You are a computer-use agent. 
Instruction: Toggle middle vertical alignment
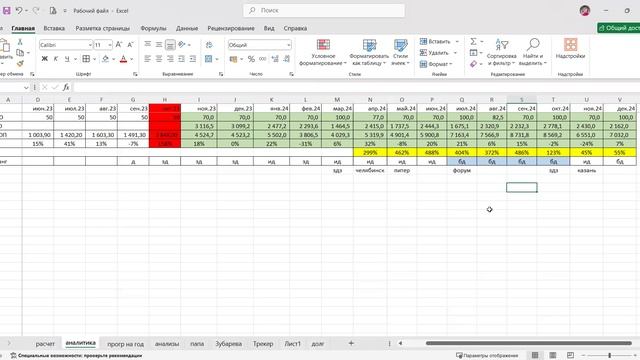[x=159, y=44]
